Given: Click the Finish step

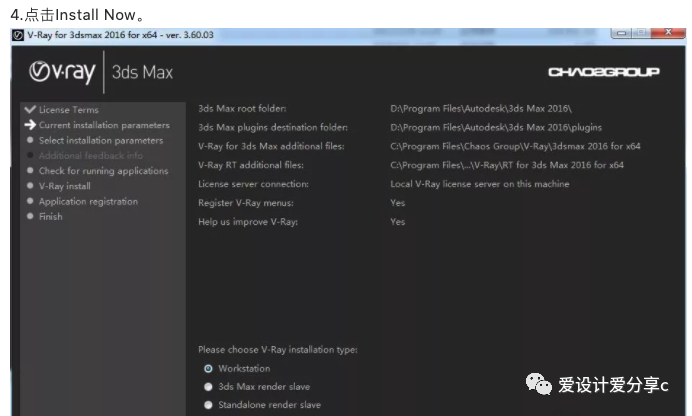Looking at the screenshot, I should pos(50,216).
